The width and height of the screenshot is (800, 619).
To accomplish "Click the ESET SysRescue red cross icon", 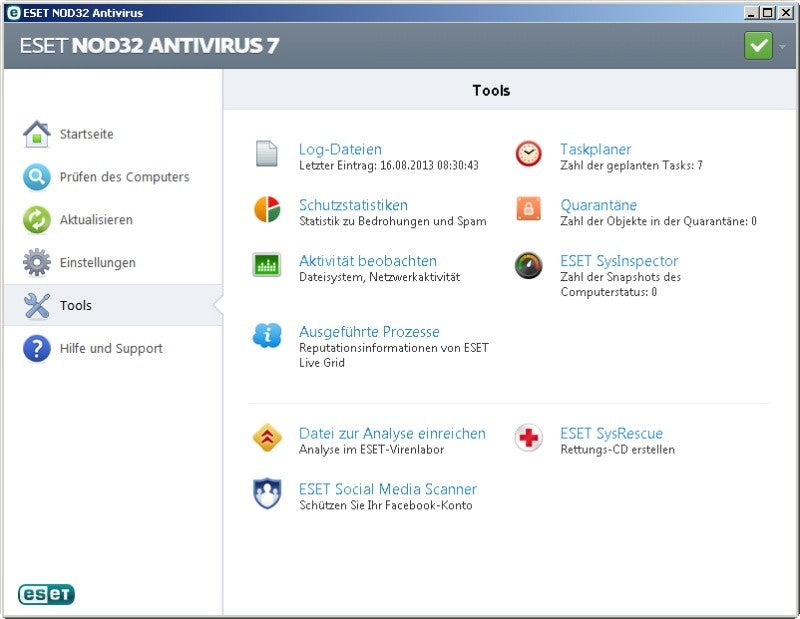I will pyautogui.click(x=528, y=438).
